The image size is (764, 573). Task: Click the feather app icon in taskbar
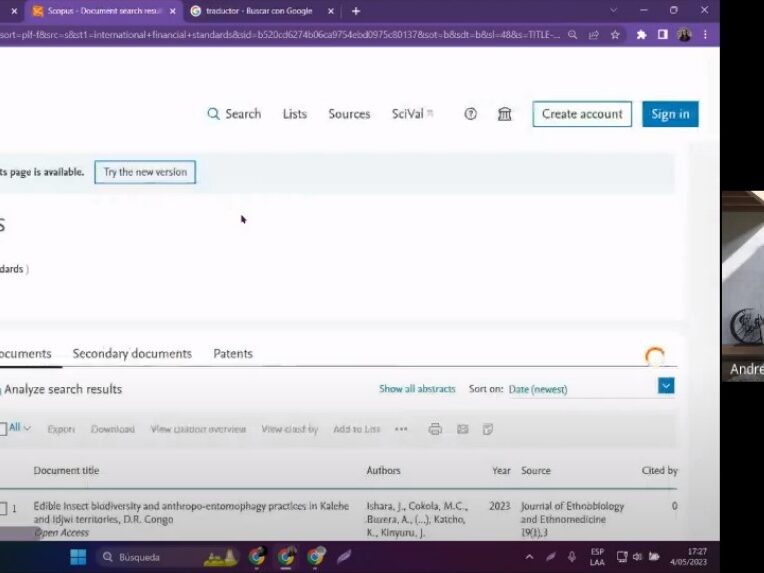click(x=344, y=556)
